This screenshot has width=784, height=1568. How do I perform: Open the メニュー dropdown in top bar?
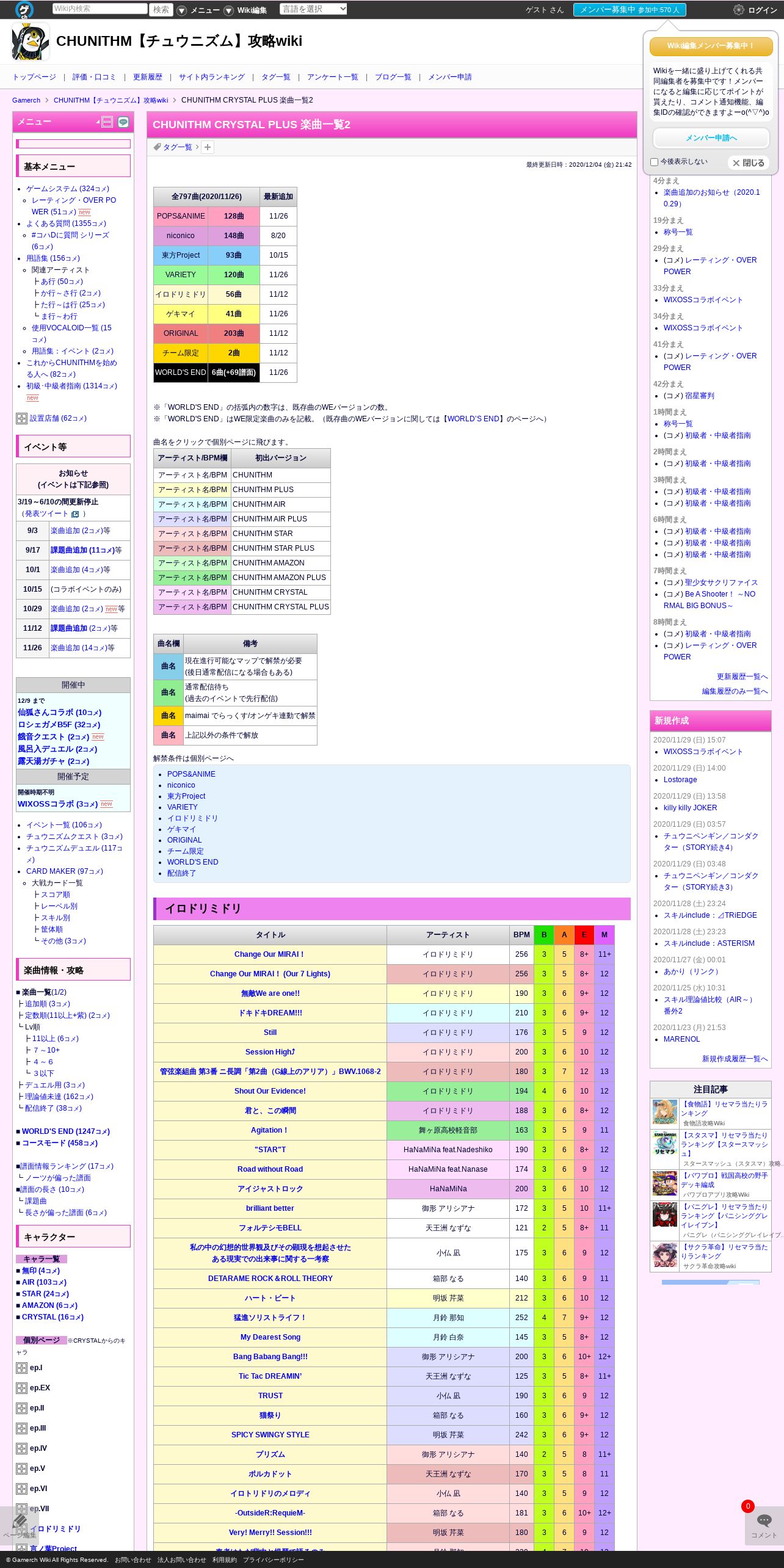(x=198, y=10)
